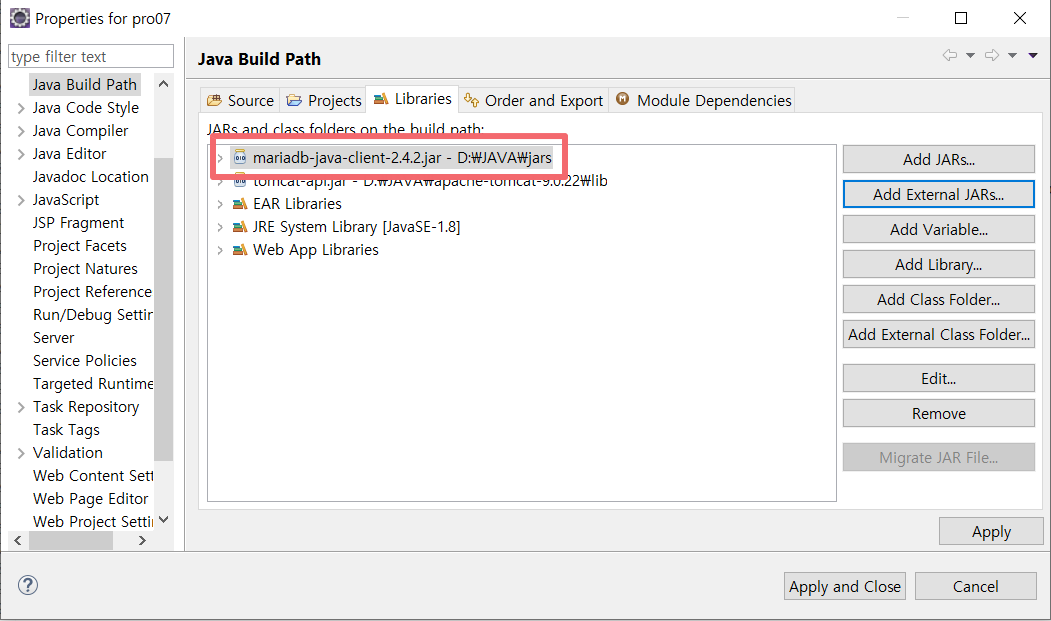1051x621 pixels.
Task: Open the back history dropdown arrow
Action: (970, 56)
